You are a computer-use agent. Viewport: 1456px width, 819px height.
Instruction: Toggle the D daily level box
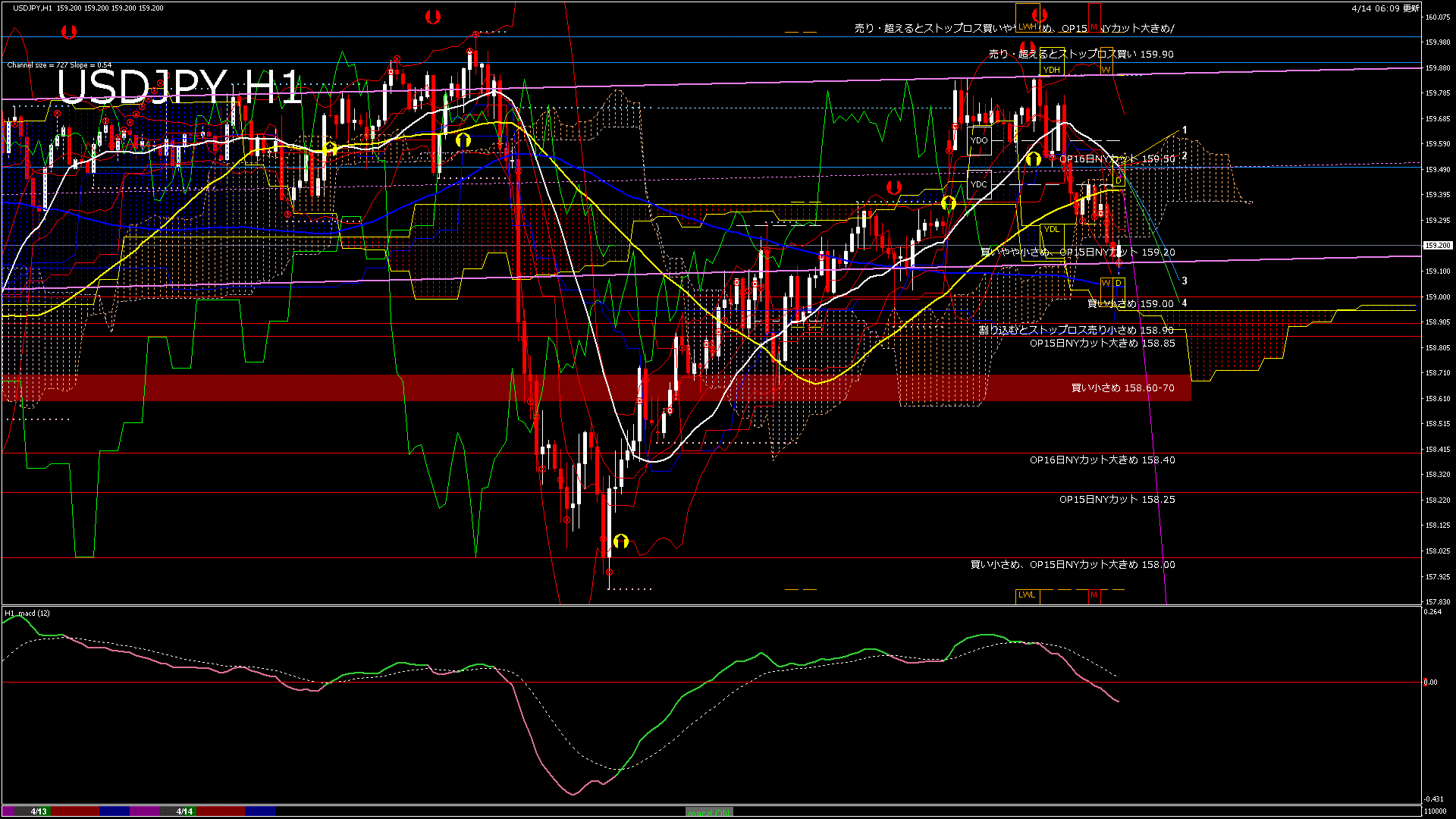pos(1116,284)
